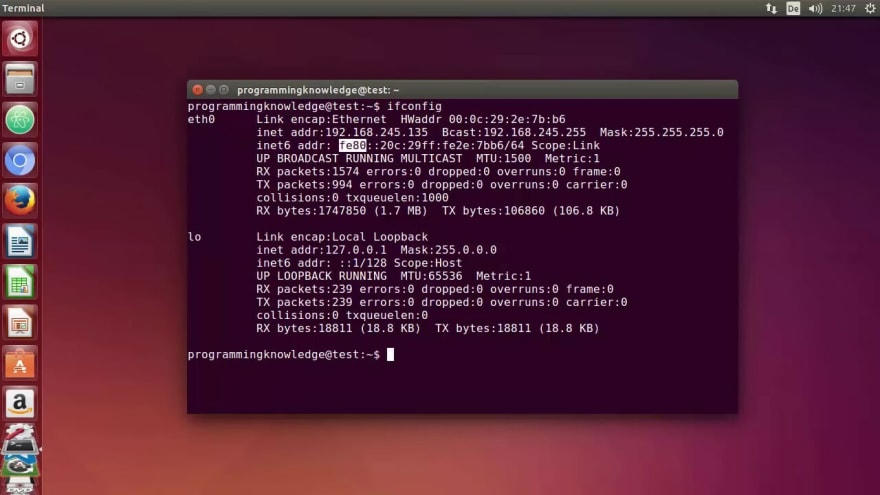880x495 pixels.
Task: Maximize the terminal window
Action: (224, 90)
